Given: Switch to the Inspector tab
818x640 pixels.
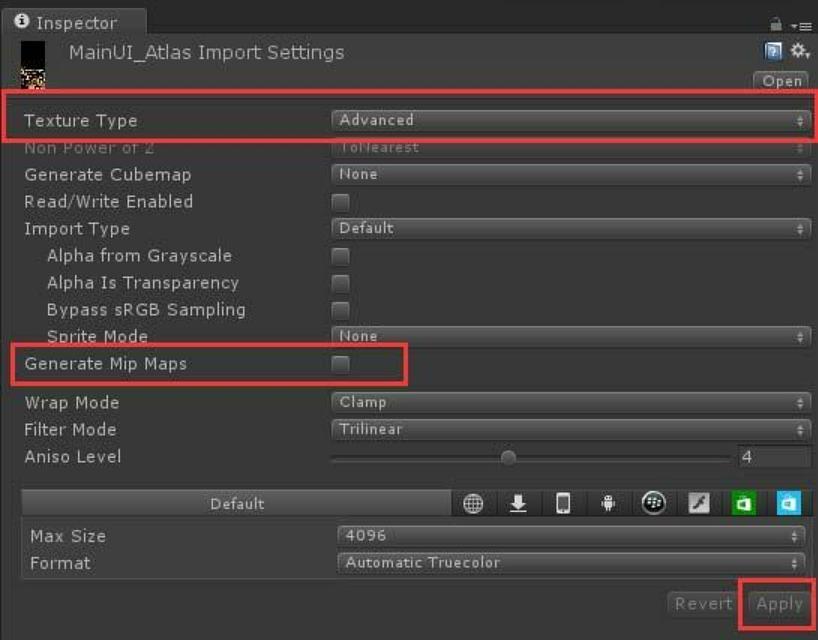Looking at the screenshot, I should coord(70,22).
